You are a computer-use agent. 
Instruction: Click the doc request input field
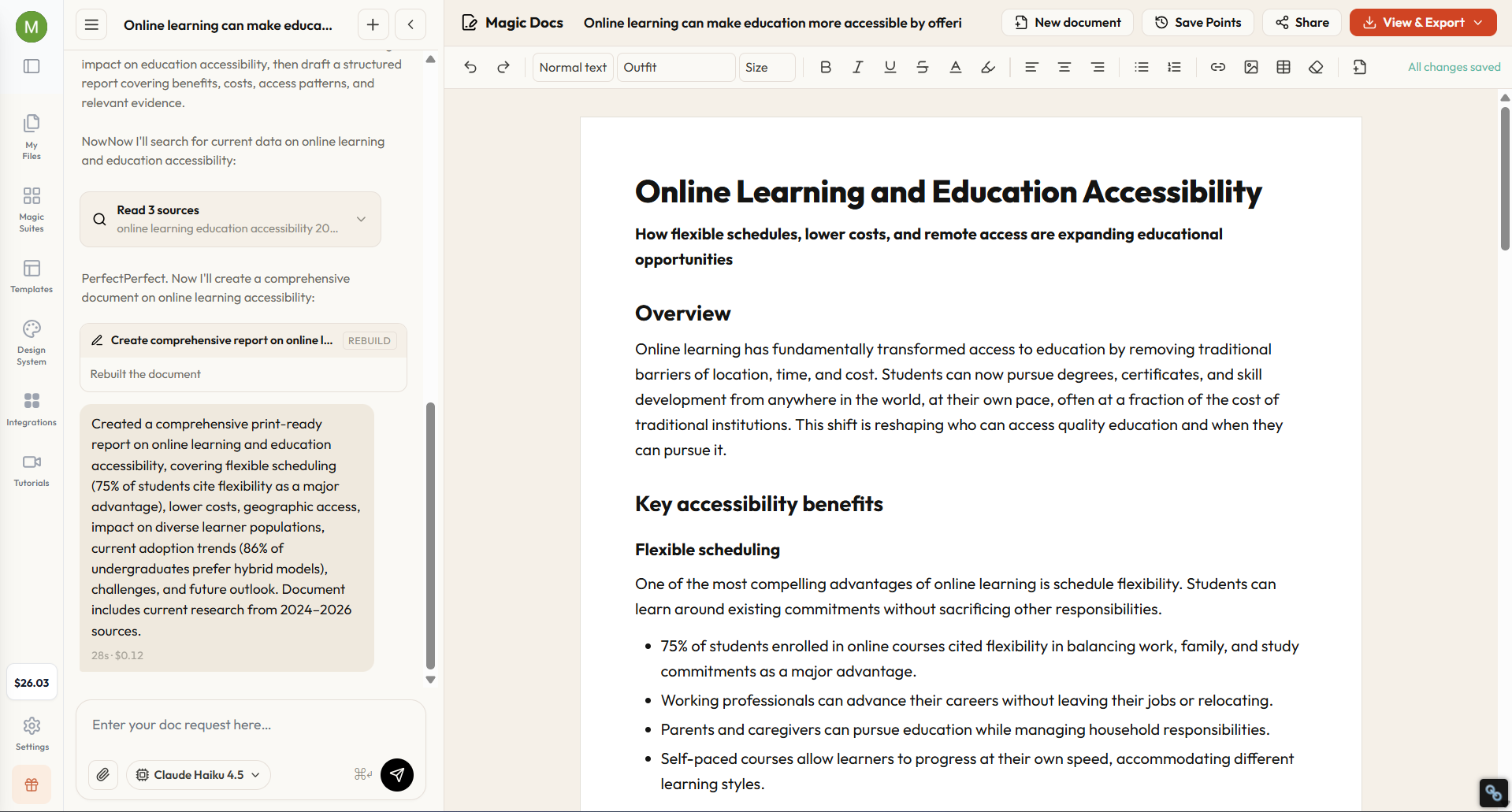click(x=251, y=725)
